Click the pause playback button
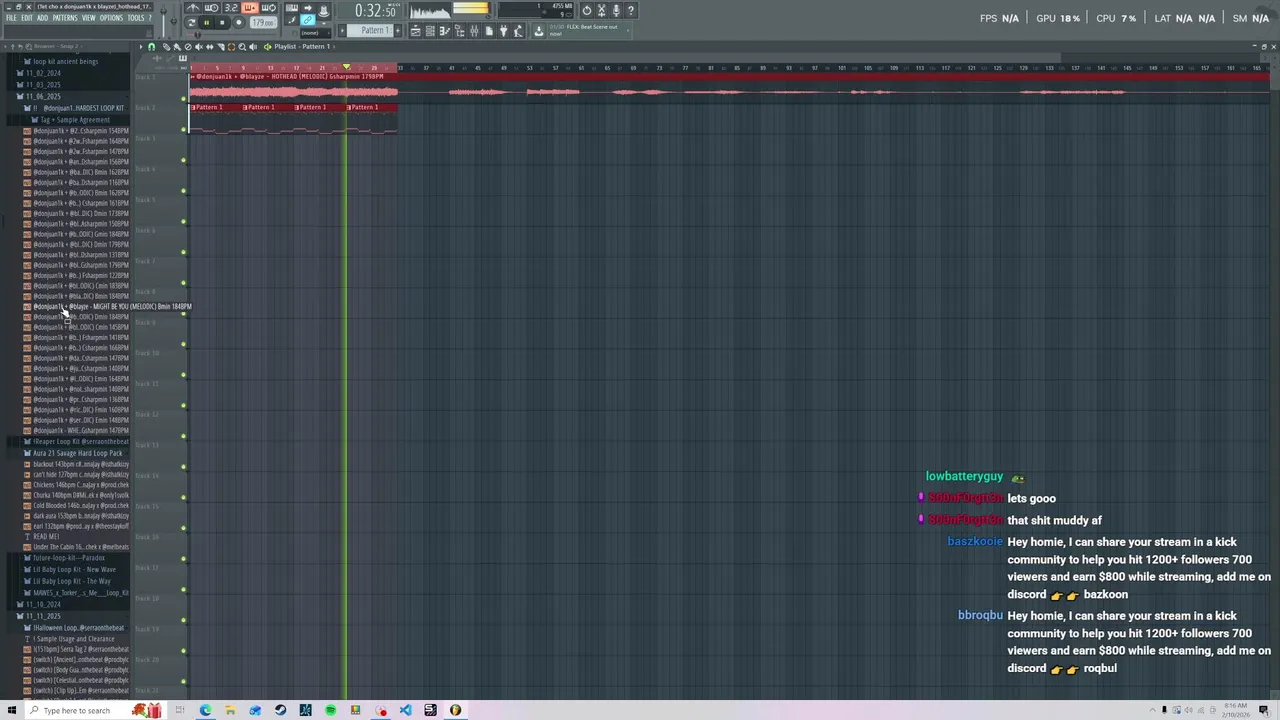1280x720 pixels. pyautogui.click(x=207, y=22)
